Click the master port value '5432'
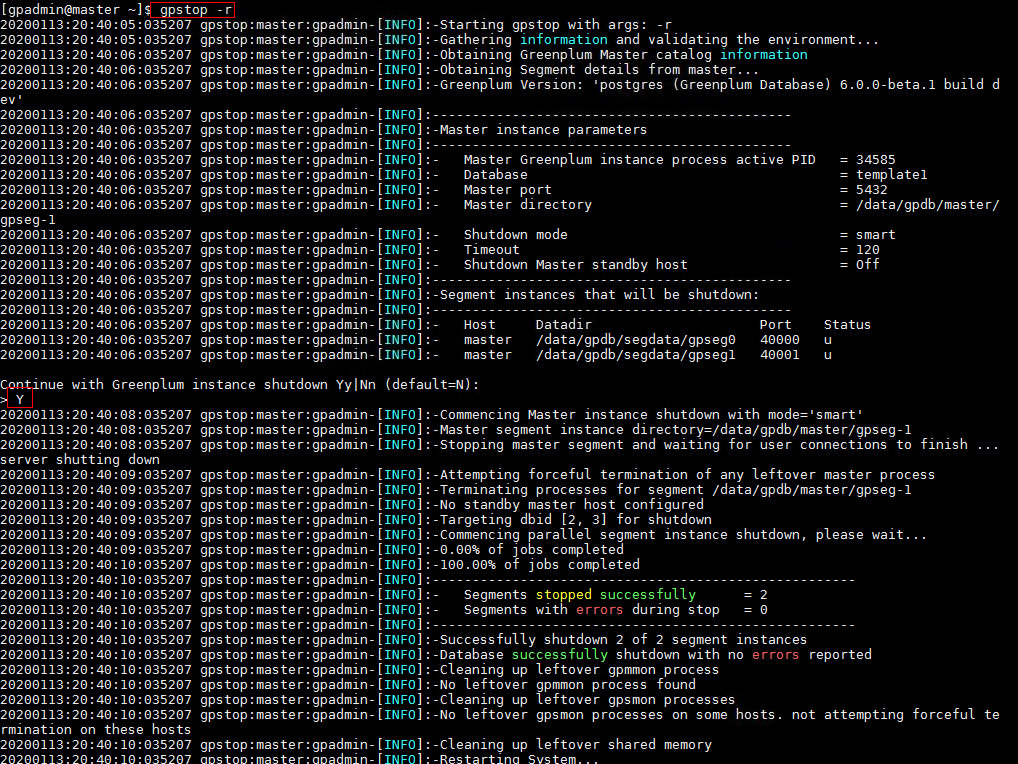The image size is (1018, 764). (871, 190)
